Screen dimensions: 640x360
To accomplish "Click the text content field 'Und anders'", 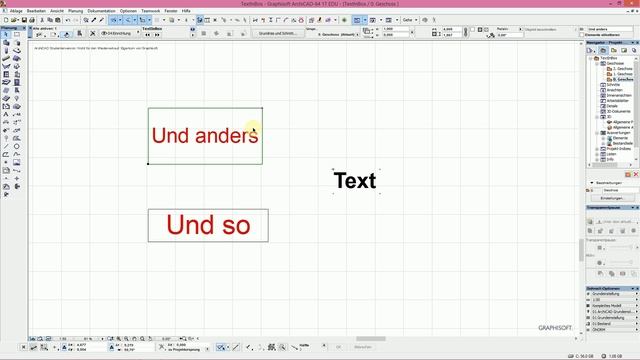I will [610, 29].
